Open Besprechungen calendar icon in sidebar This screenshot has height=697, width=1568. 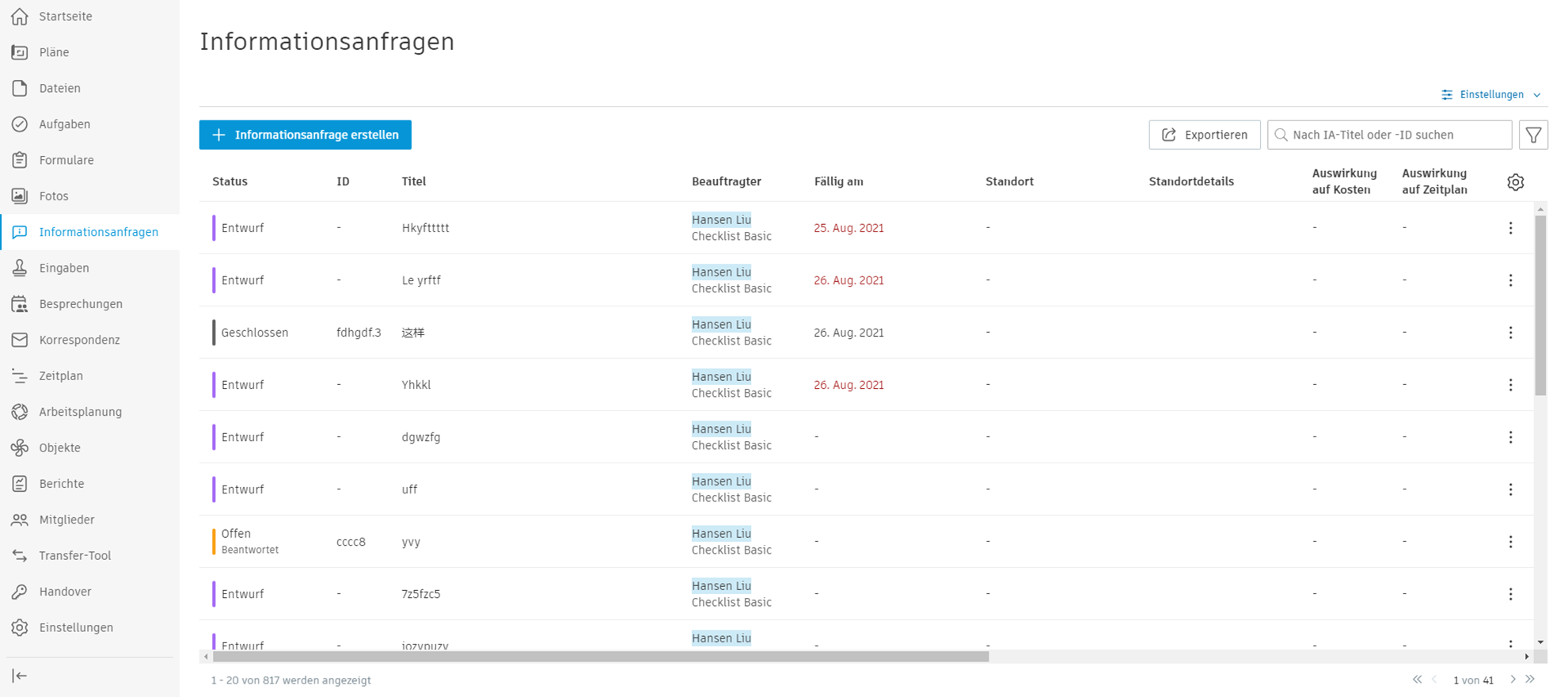[x=20, y=304]
